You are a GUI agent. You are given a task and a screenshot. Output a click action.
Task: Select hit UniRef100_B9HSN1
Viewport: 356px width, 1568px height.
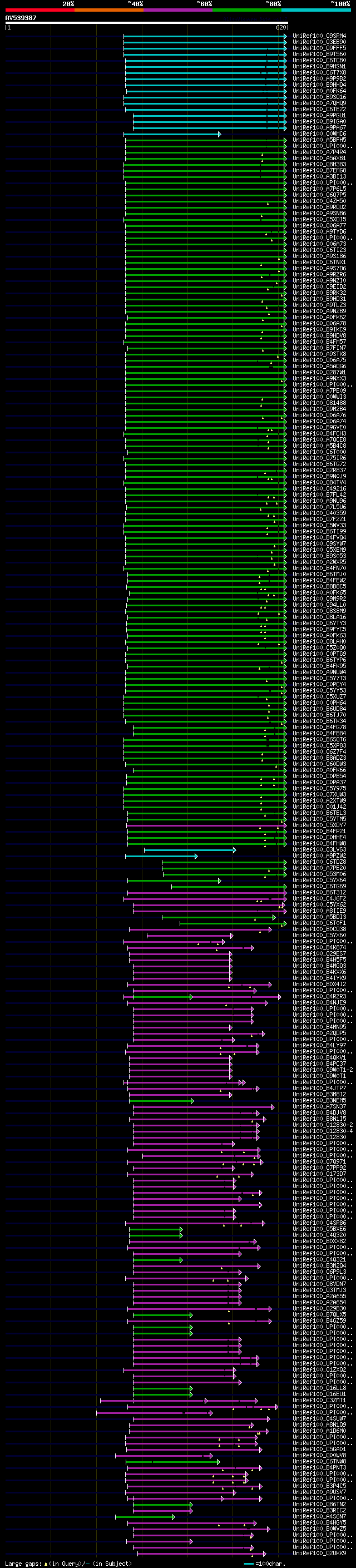(x=319, y=66)
